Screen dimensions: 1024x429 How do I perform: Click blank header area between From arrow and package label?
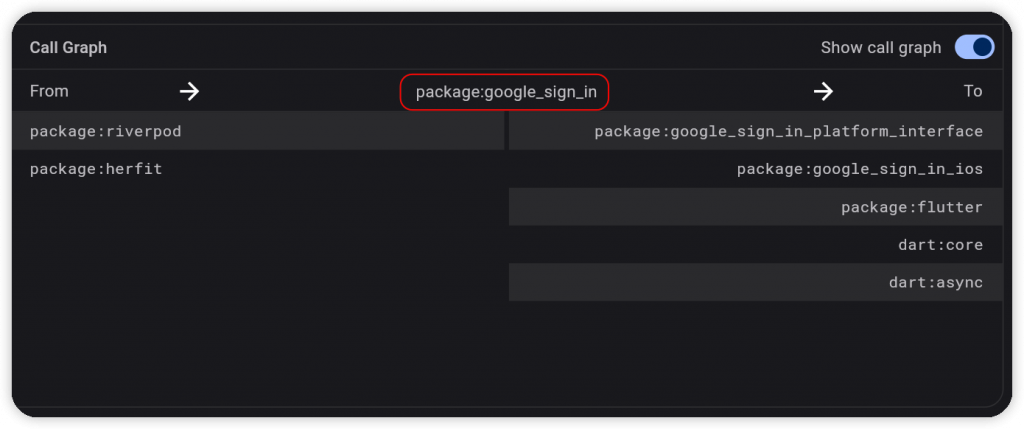(x=300, y=91)
